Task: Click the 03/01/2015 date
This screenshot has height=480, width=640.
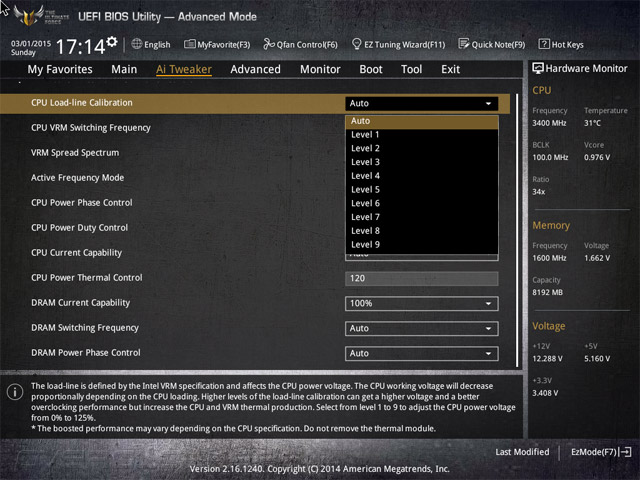Action: click(x=31, y=43)
